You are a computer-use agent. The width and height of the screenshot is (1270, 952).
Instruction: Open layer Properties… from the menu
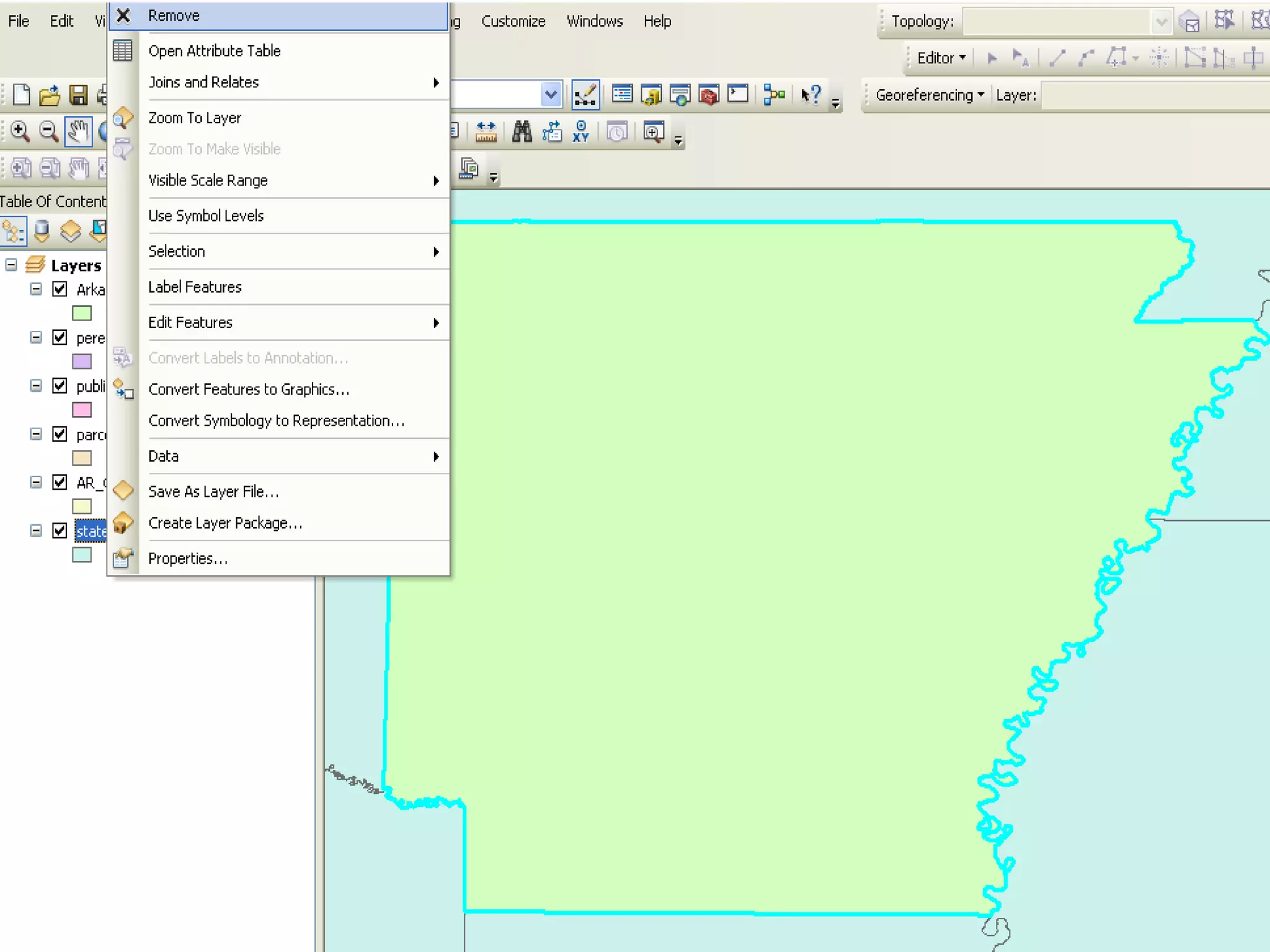187,558
